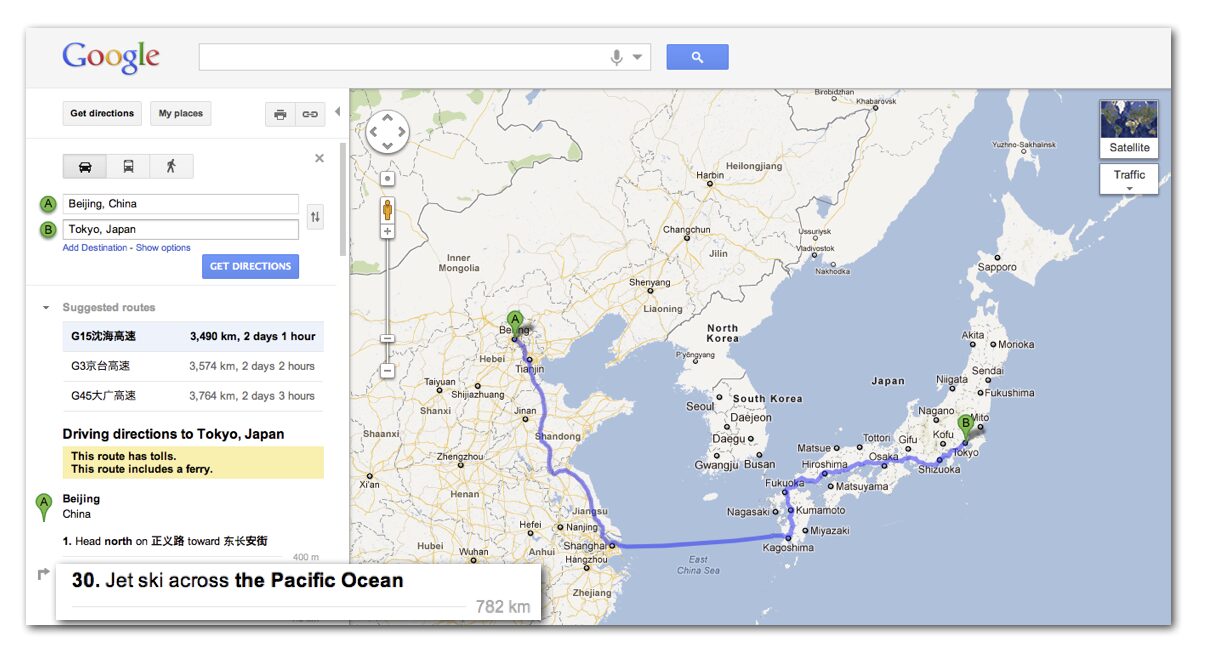Collapse the left directions panel arrow
Viewport: 1207px width, 657px height.
337,112
